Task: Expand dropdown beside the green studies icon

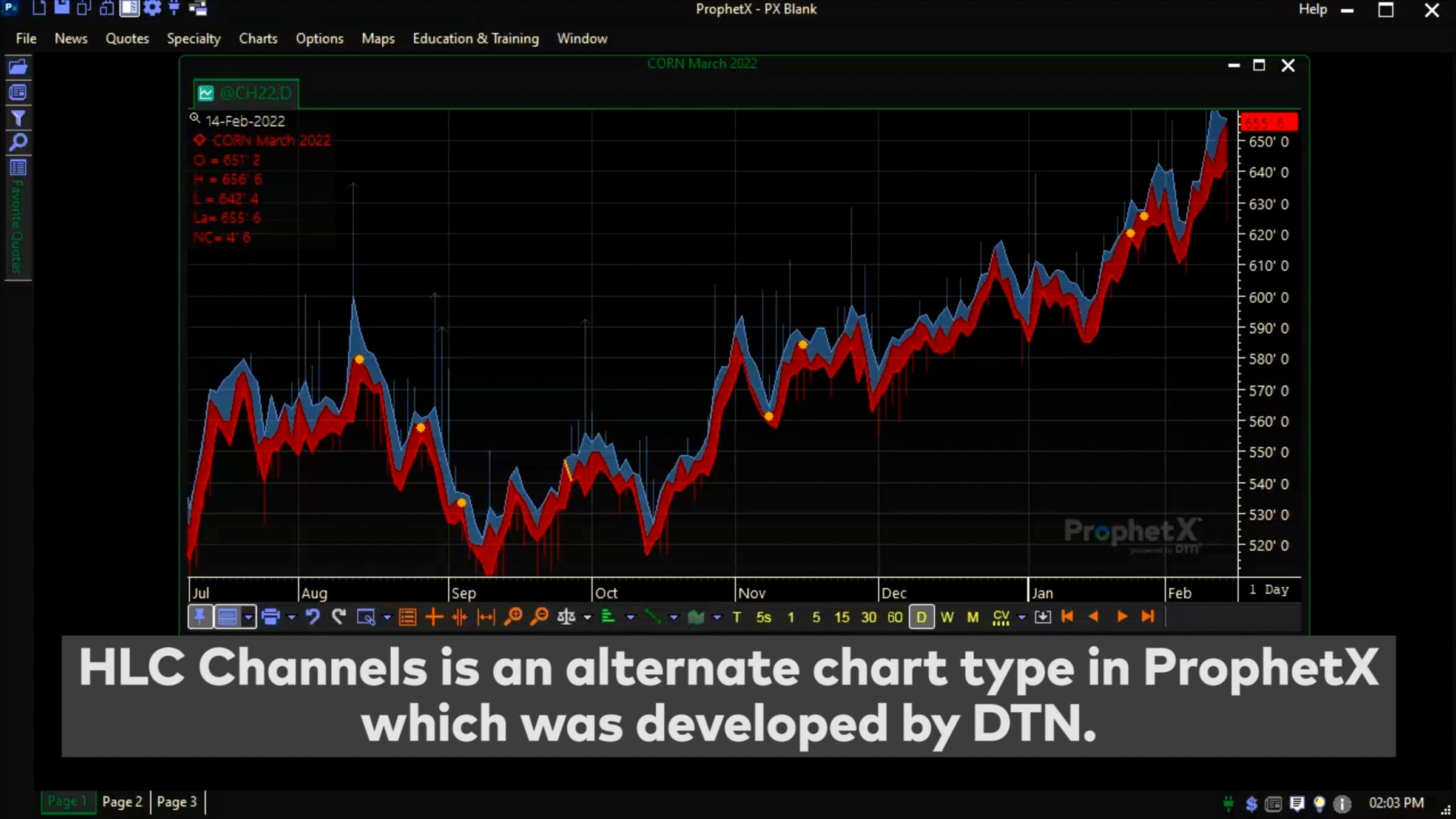Action: tap(630, 618)
